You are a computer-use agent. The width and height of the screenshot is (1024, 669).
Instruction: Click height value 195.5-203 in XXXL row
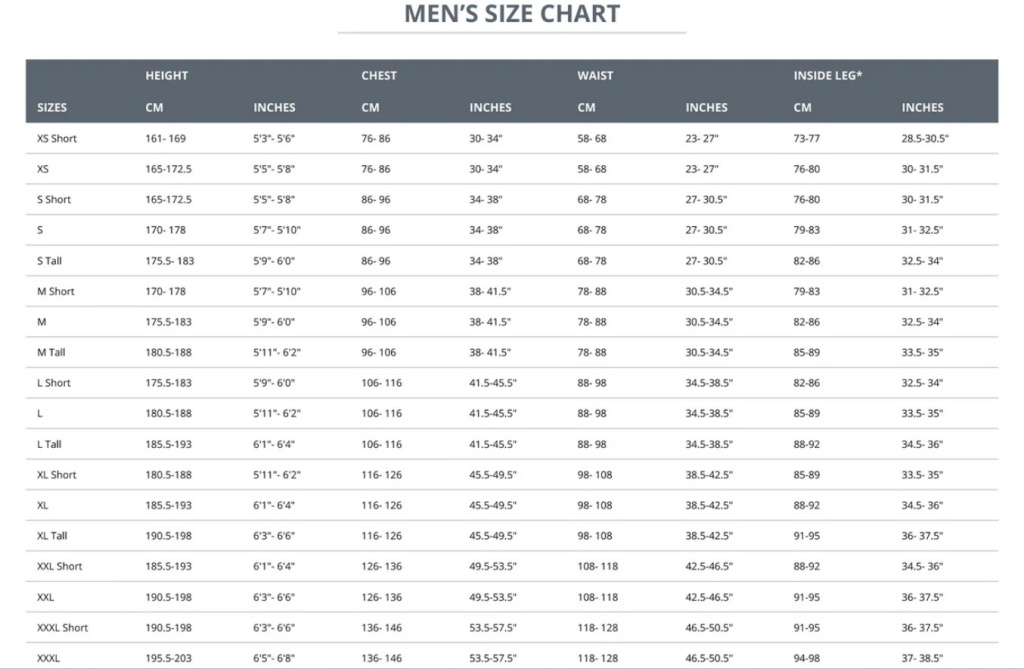coord(168,659)
